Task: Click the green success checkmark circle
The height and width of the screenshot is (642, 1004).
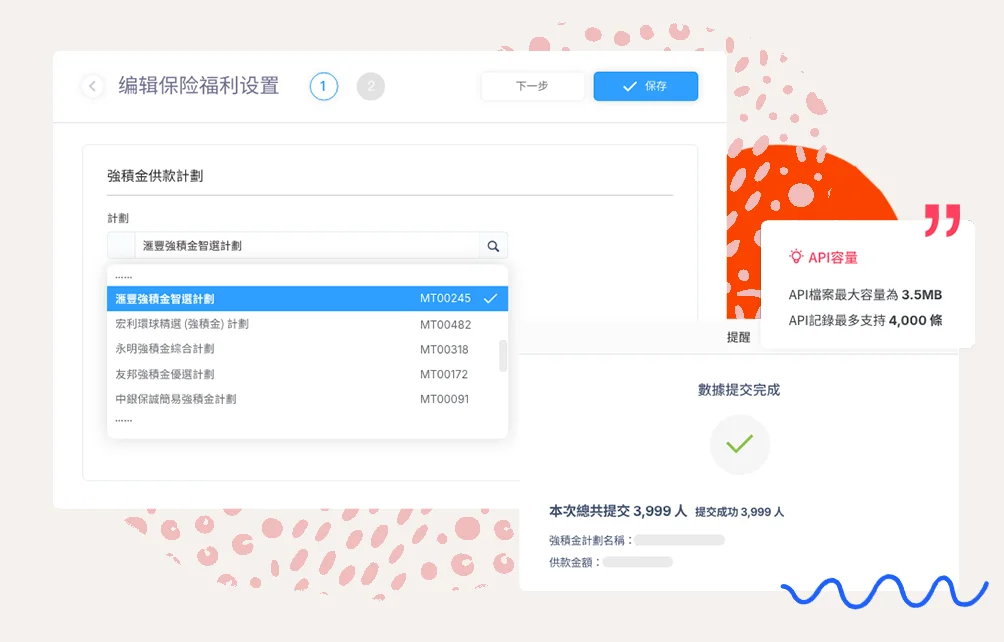Action: click(739, 444)
